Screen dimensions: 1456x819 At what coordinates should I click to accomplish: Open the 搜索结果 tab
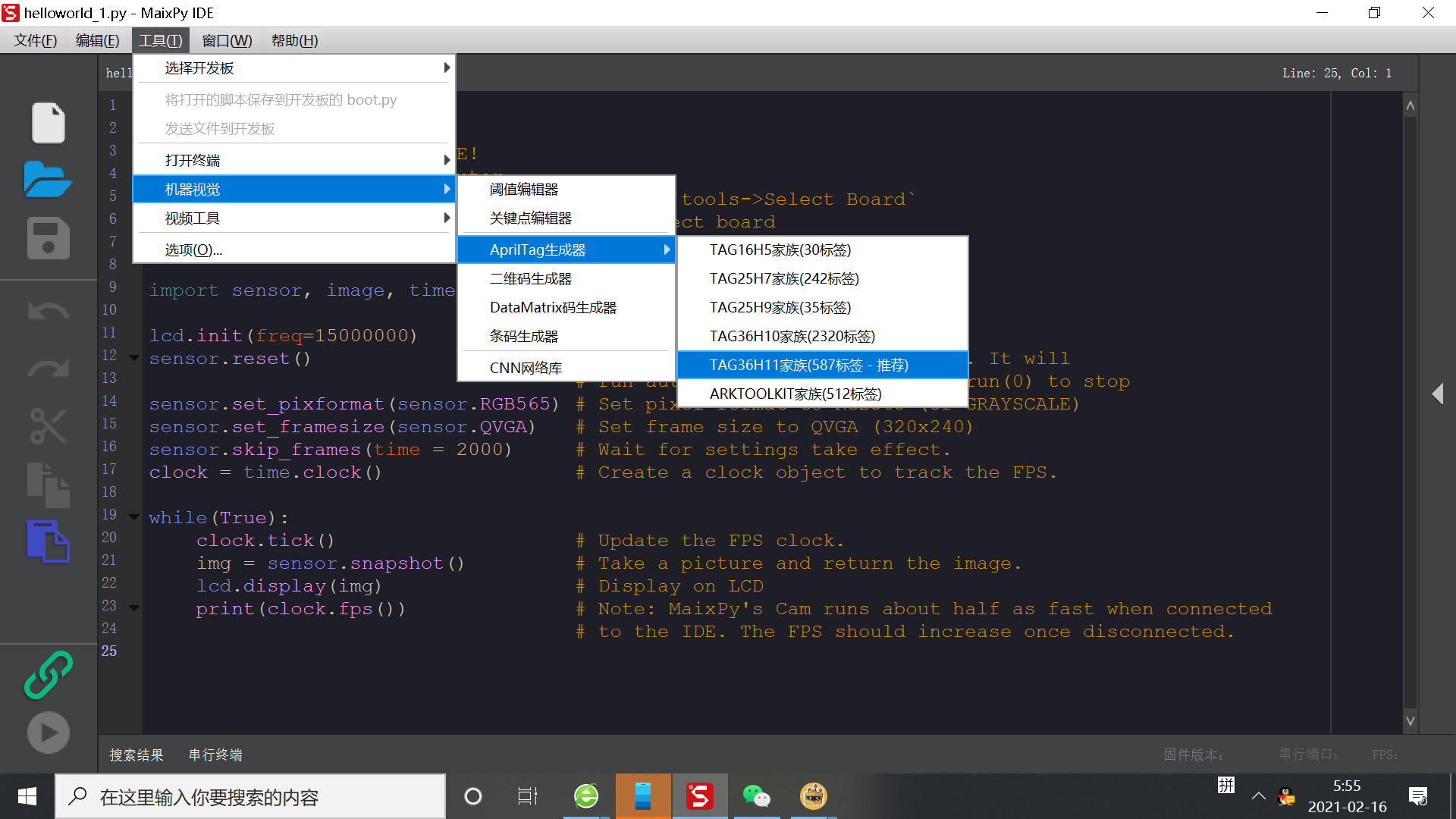click(x=136, y=755)
